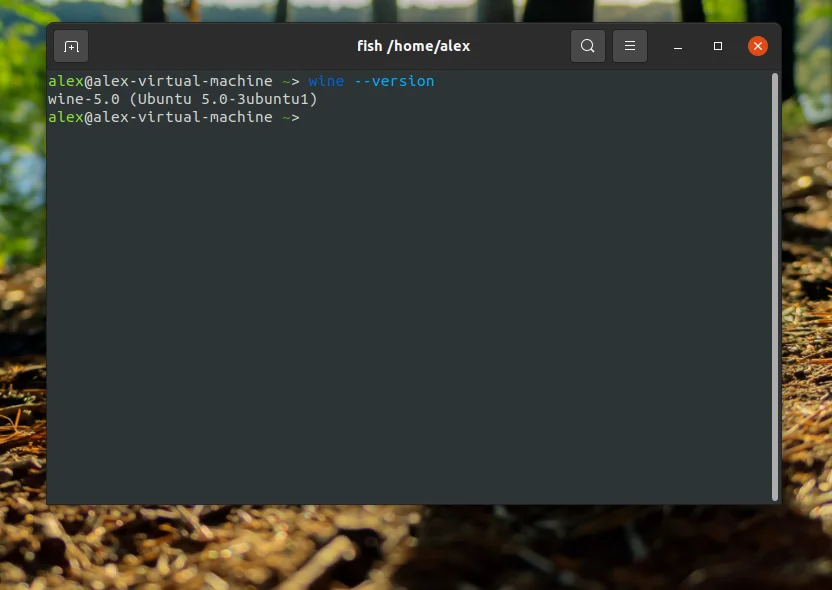The image size is (832, 590).
Task: Click the window title 'fish /home/alex'
Action: pyautogui.click(x=413, y=46)
